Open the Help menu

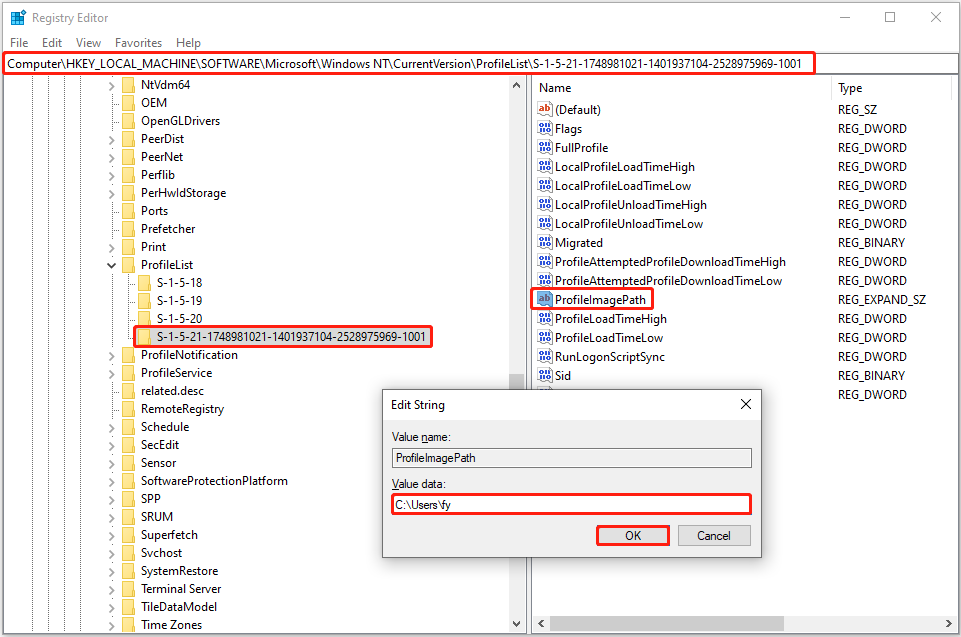pos(188,43)
